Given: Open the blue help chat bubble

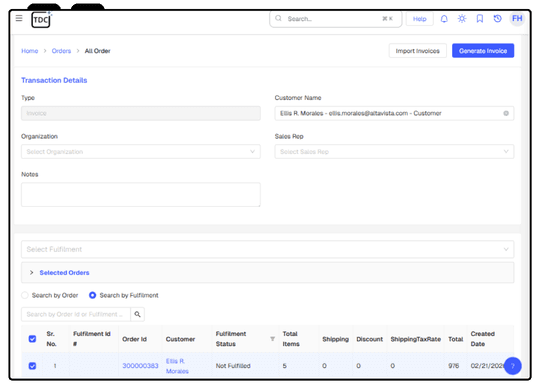Looking at the screenshot, I should pos(512,366).
